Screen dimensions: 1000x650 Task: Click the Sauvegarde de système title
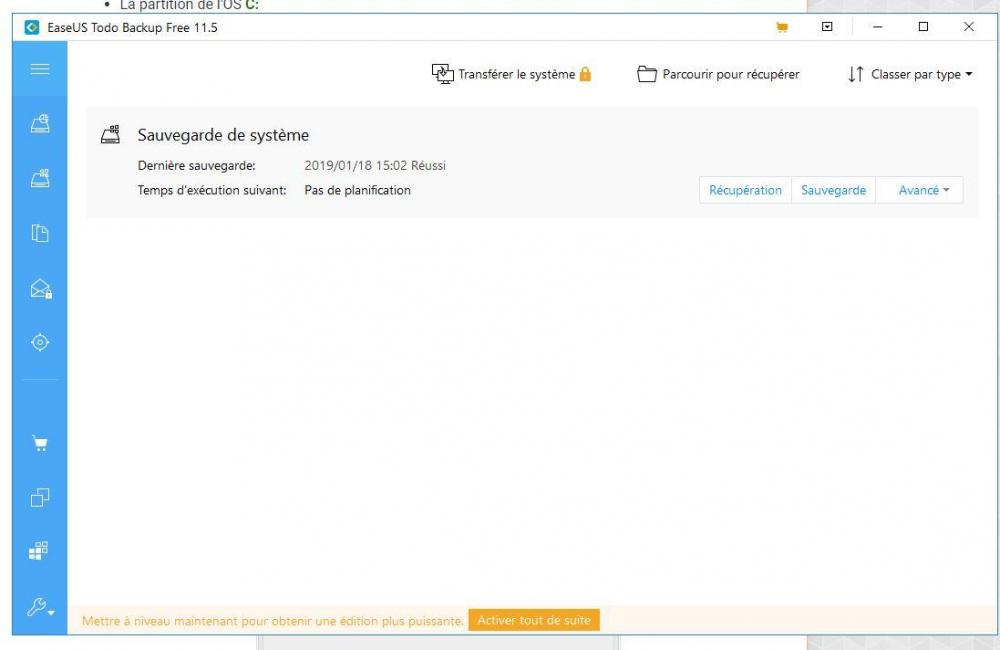[x=223, y=135]
